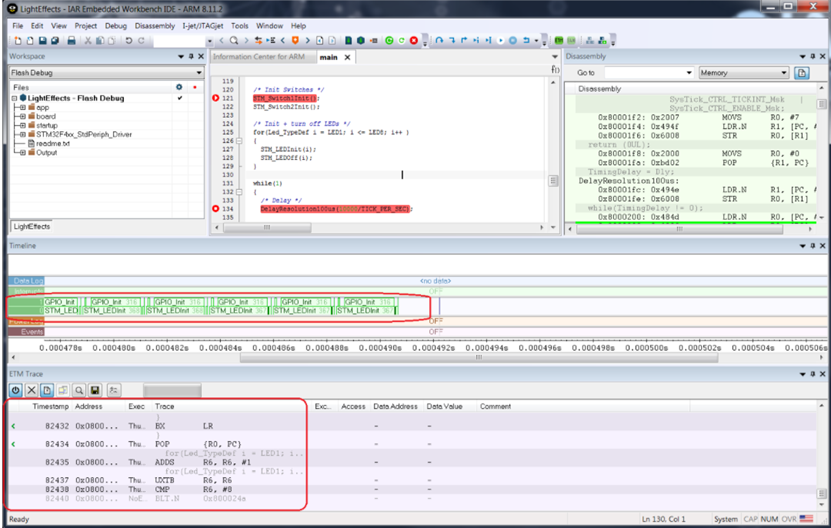Click the Timestamp column header
Screen dimensions: 831x528
[50, 406]
